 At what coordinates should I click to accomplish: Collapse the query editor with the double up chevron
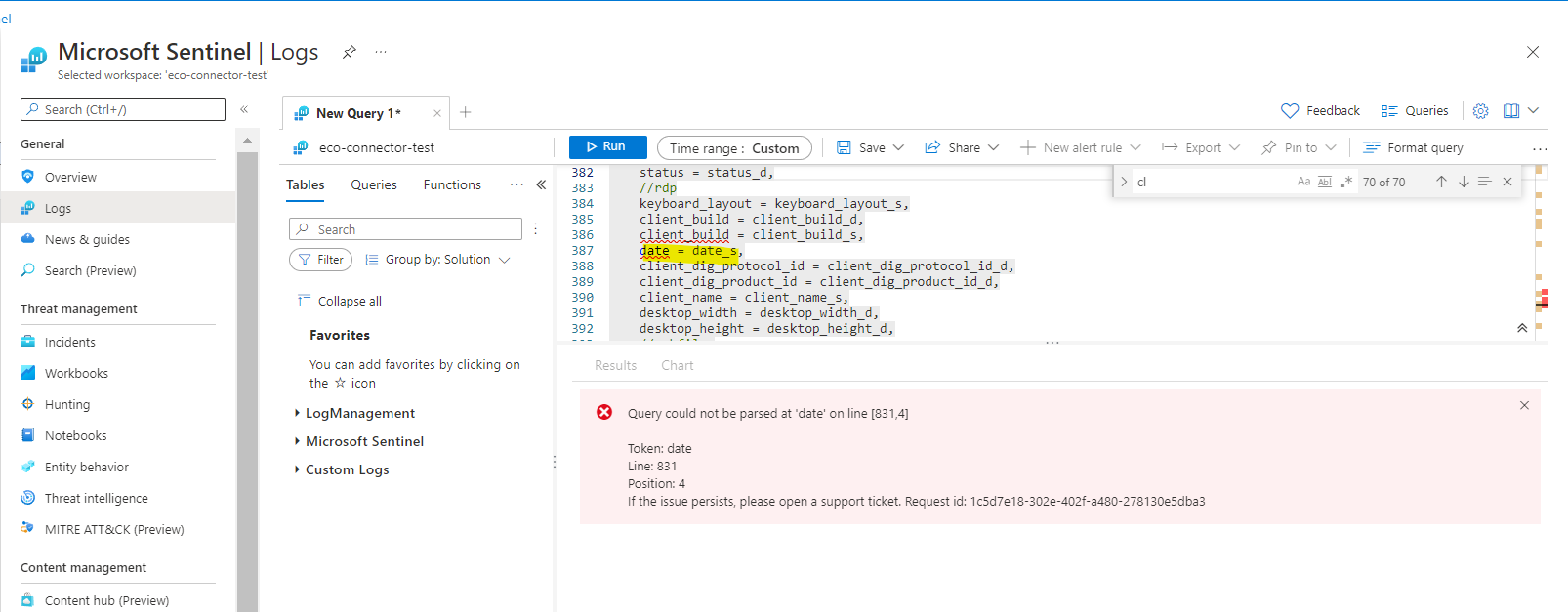1522,328
